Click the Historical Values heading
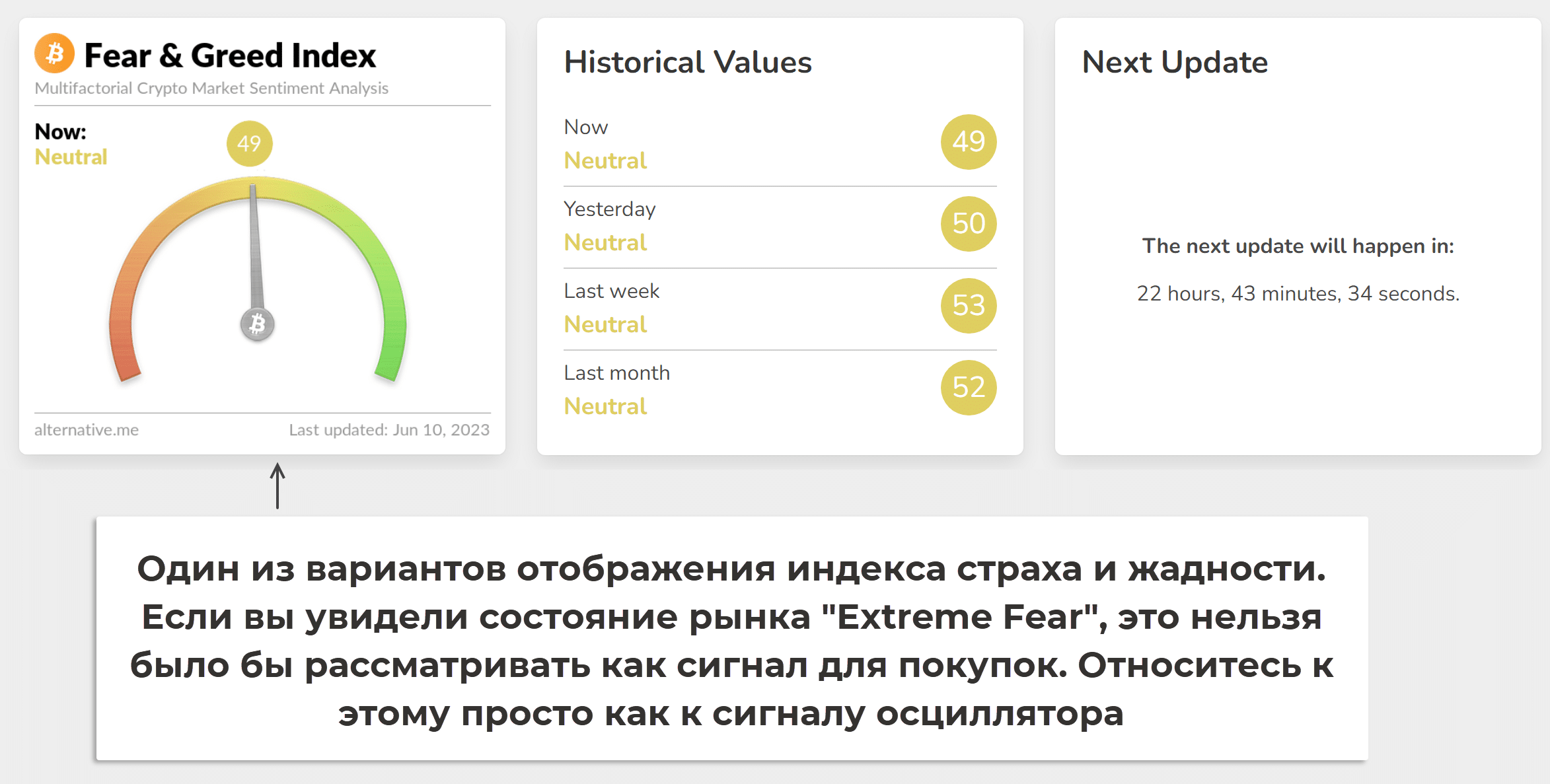 click(687, 63)
